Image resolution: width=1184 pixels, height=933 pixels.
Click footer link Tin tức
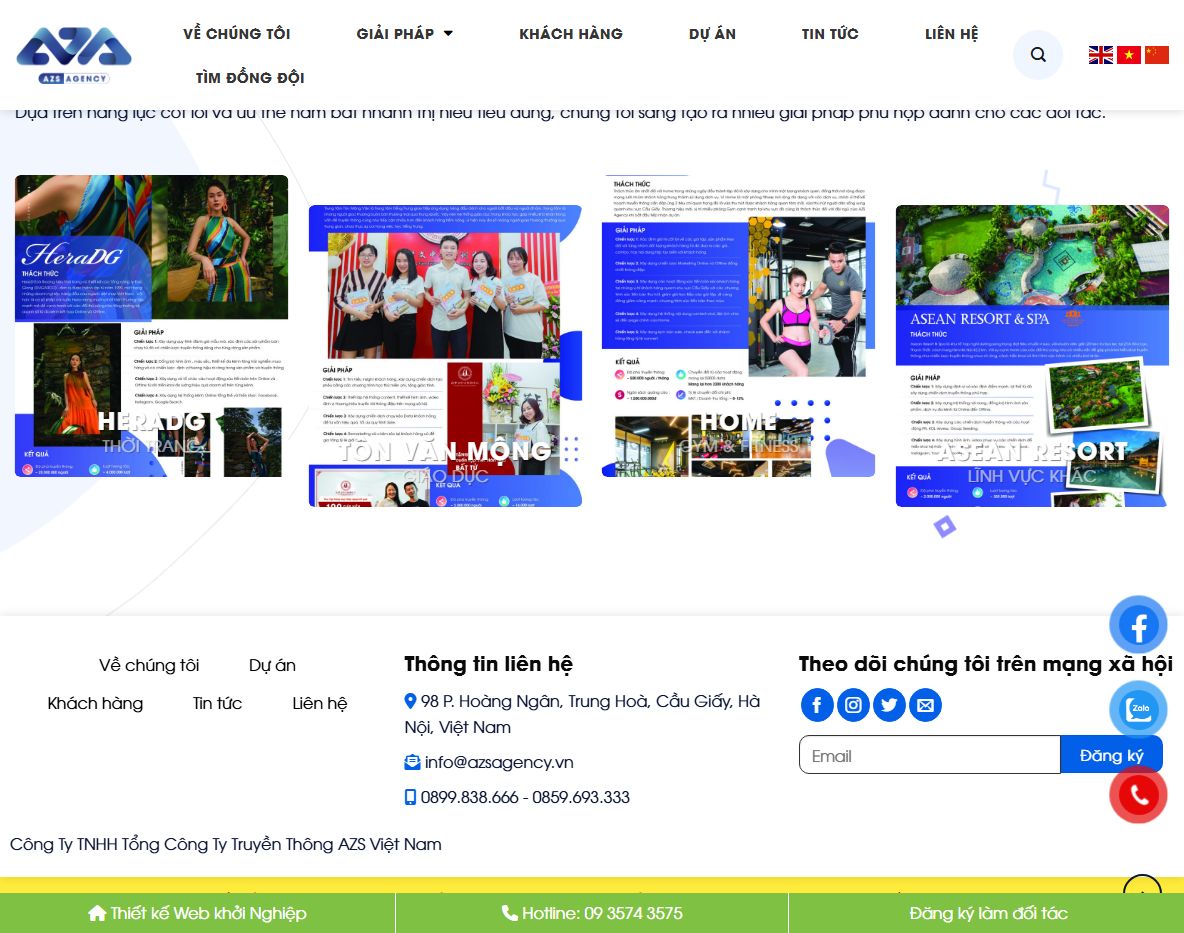click(x=217, y=703)
